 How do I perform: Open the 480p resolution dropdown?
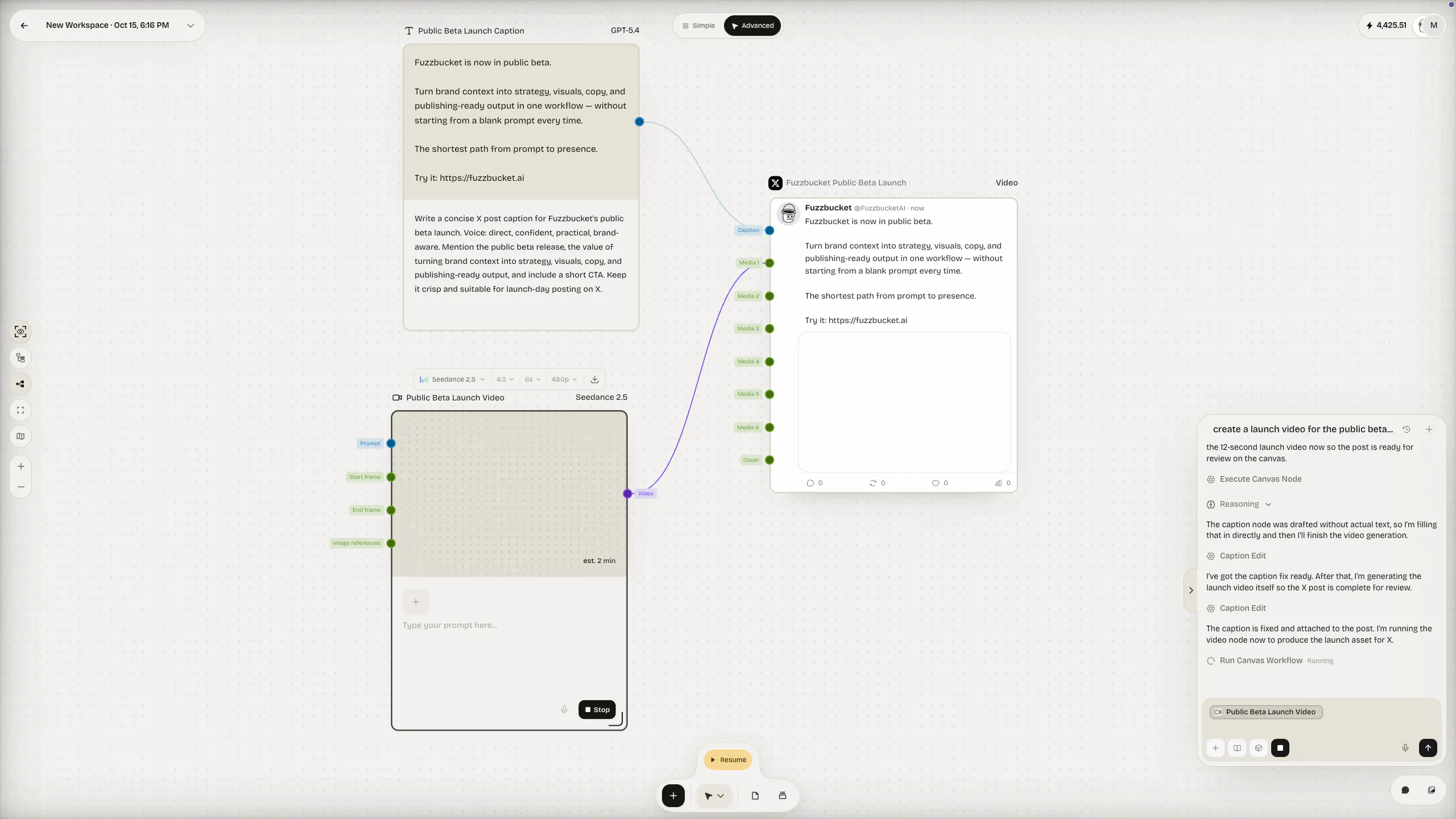[x=564, y=379]
